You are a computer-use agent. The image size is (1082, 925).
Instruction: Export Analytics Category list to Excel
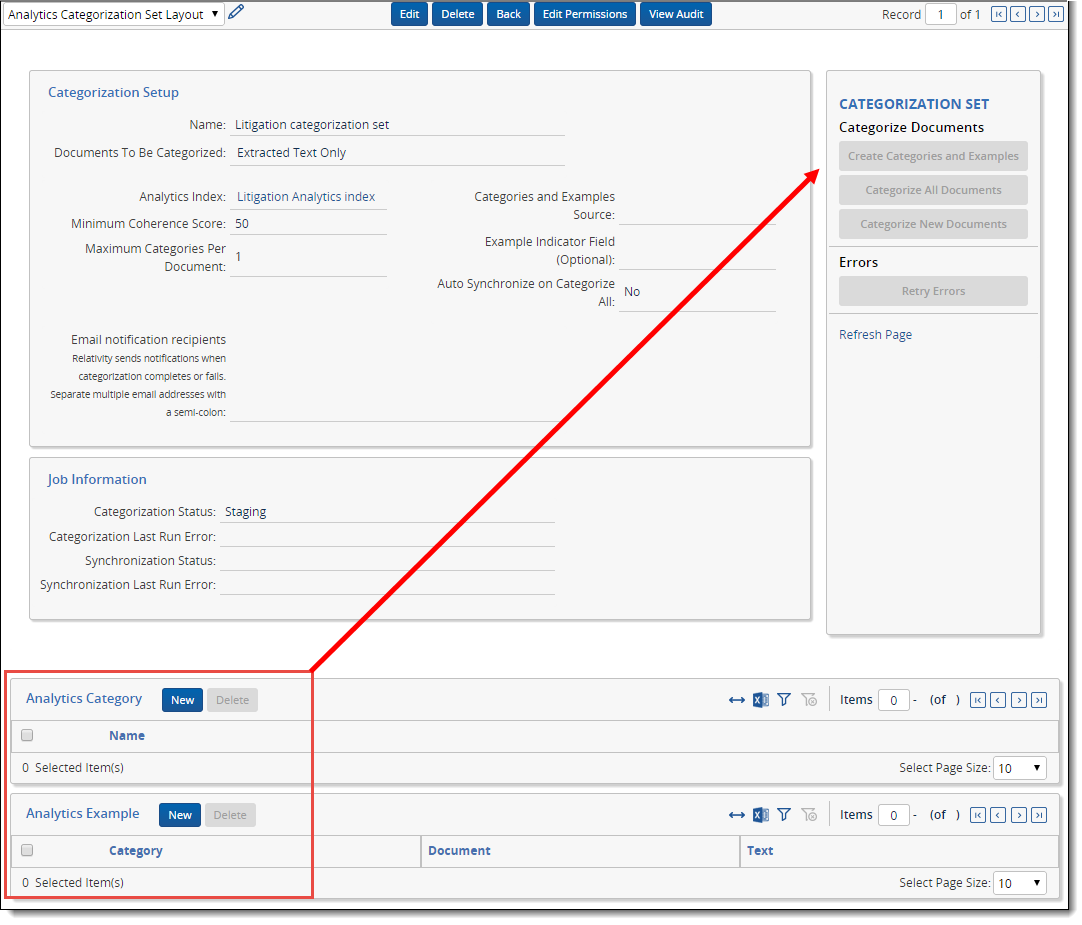(761, 700)
